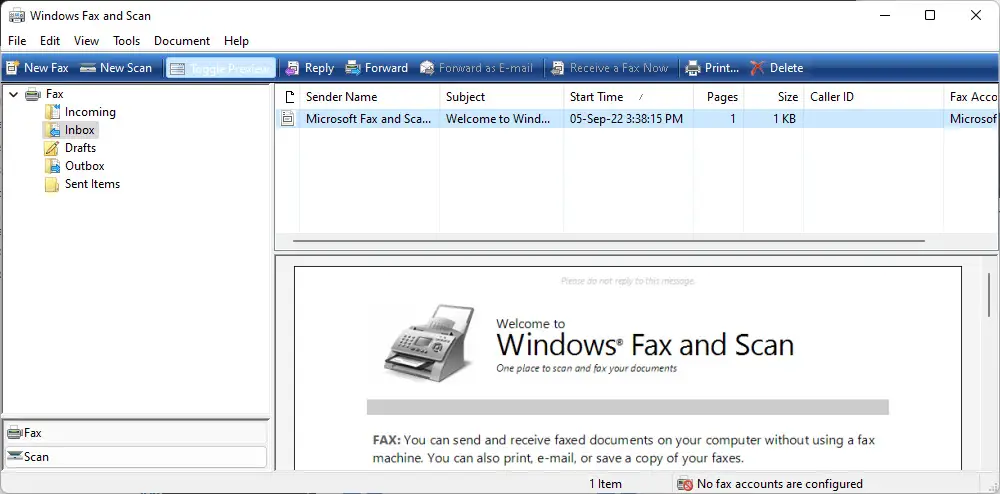Forward the selected fax
Viewport: 1000px width, 494px height.
[376, 68]
